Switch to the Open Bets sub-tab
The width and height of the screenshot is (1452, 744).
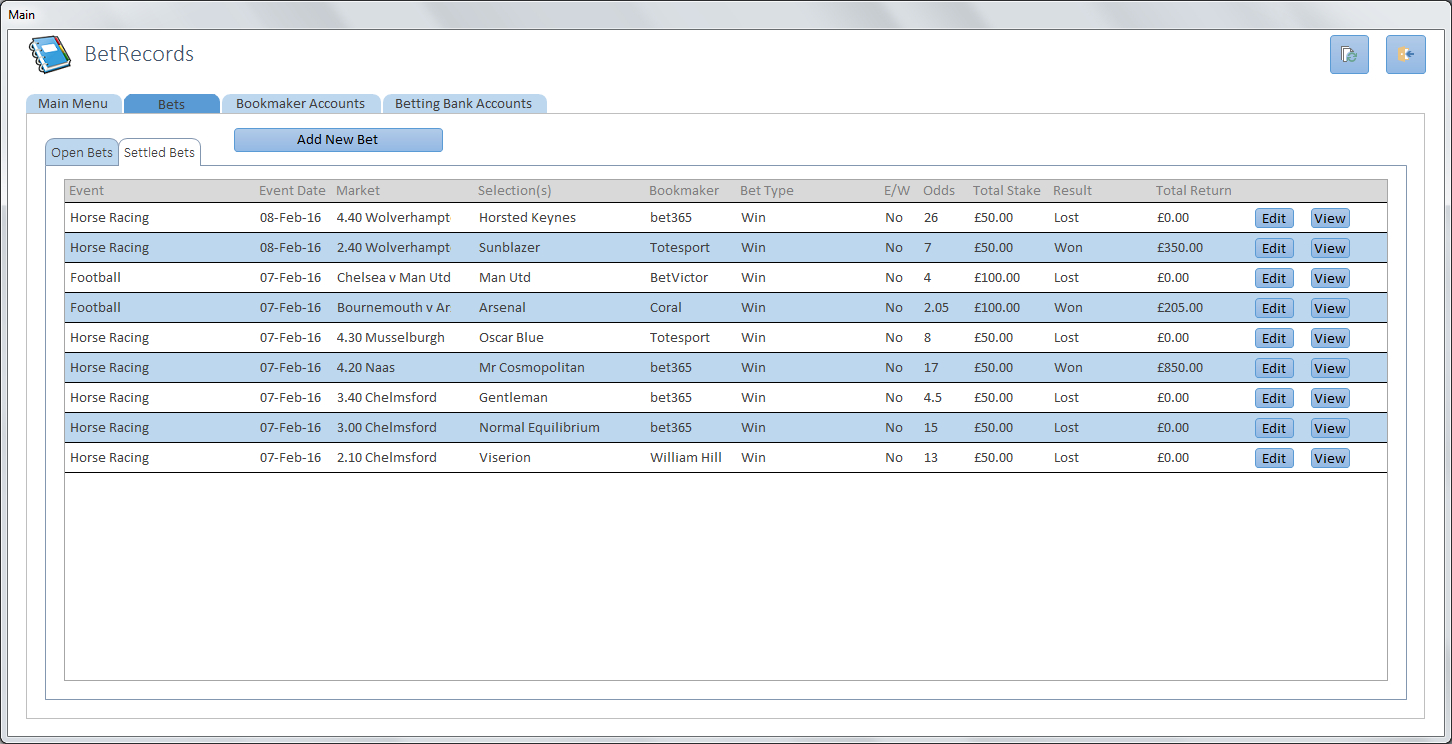pyautogui.click(x=82, y=153)
